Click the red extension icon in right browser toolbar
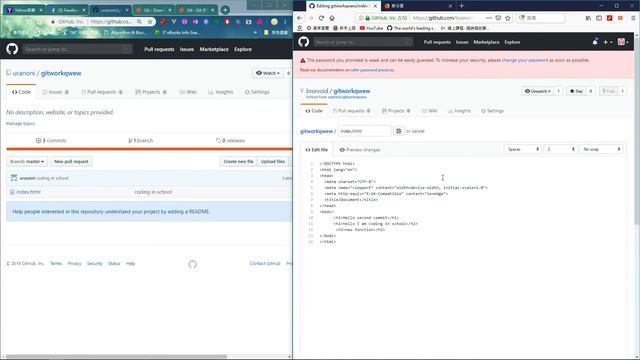640x360 pixels. click(x=609, y=18)
